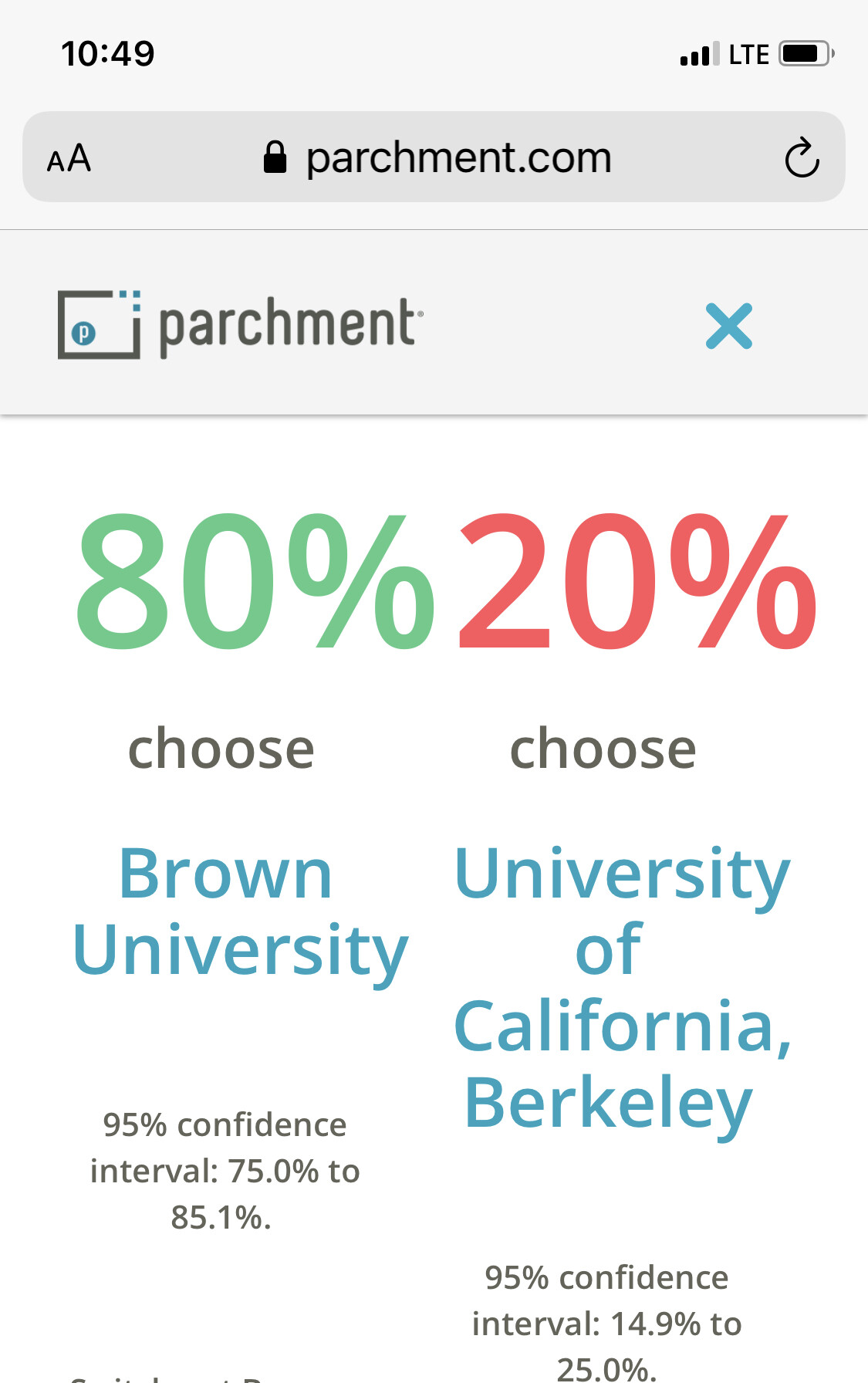Select the parchment.com address field

pos(458,157)
